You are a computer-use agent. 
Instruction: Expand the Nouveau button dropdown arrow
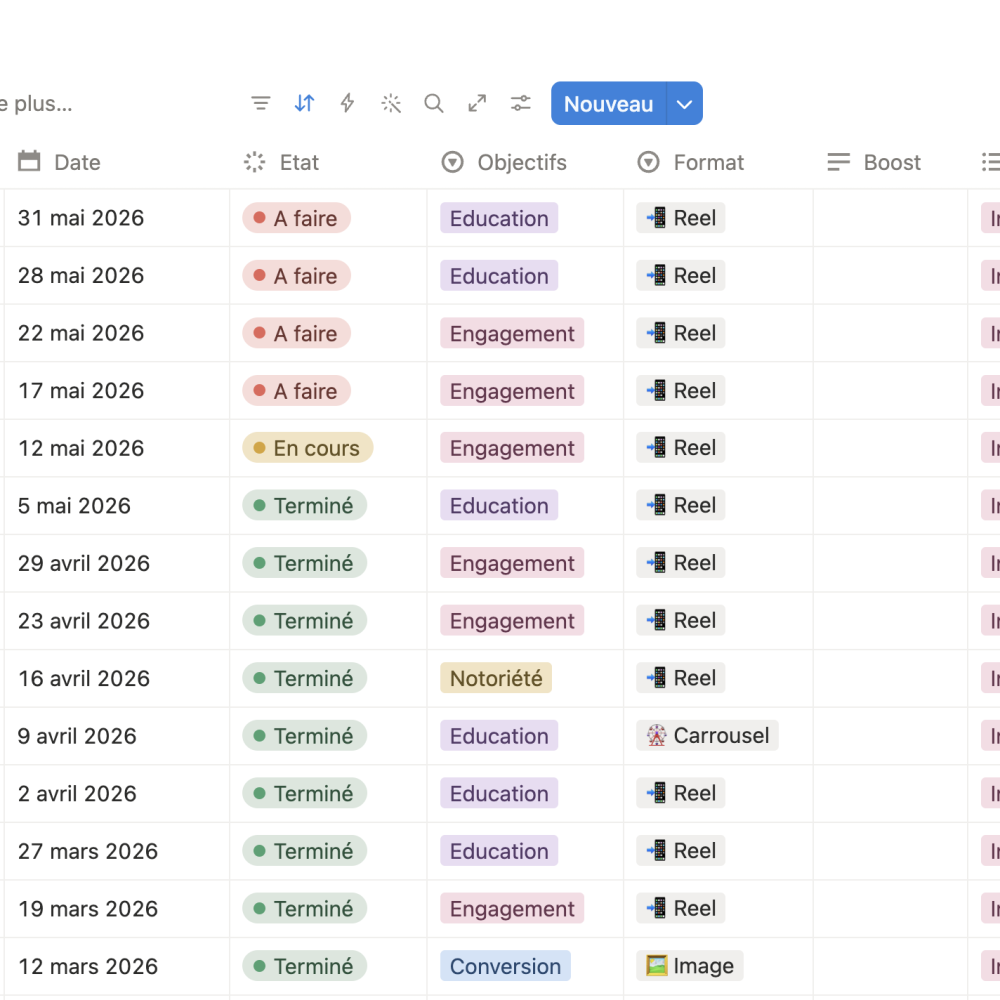coord(685,103)
